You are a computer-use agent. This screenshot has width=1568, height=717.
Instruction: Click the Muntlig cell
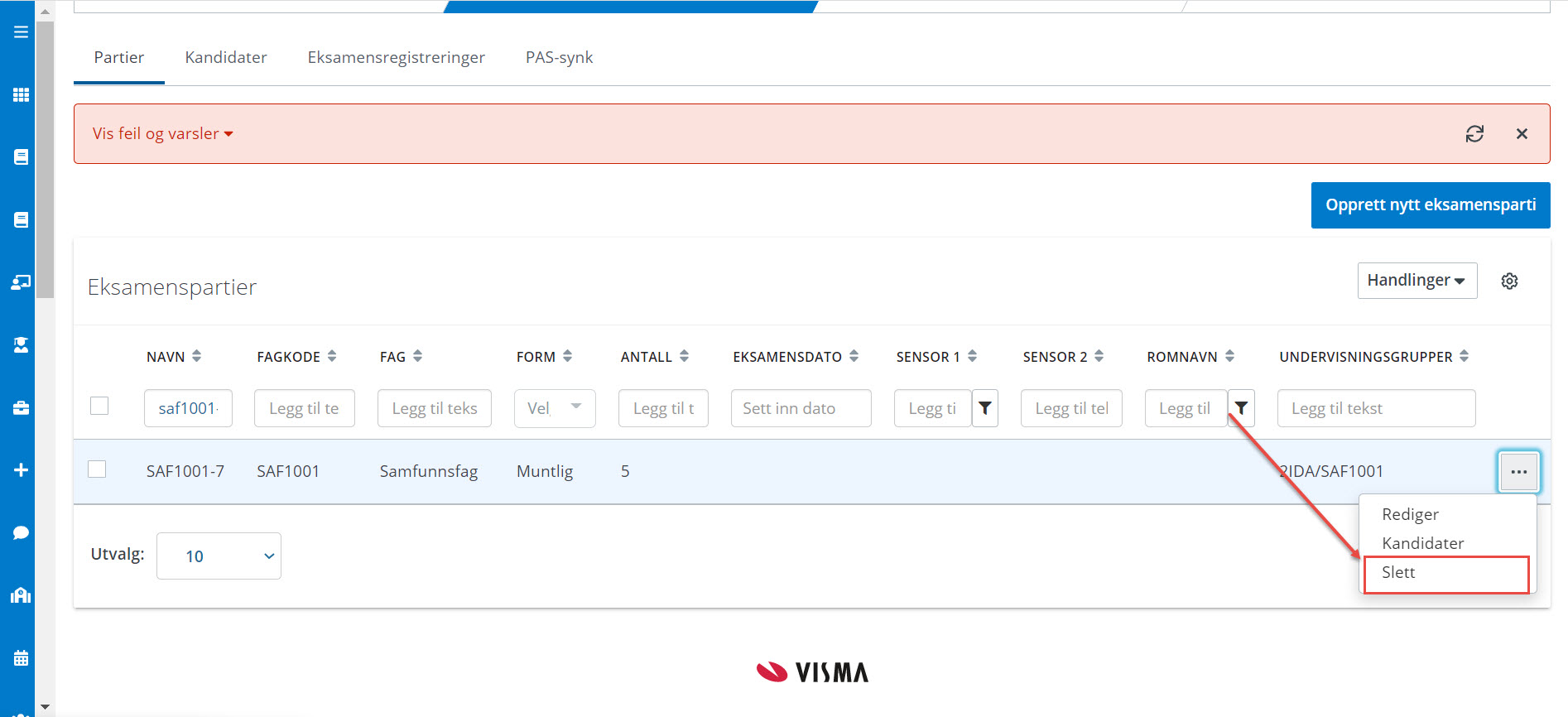pyautogui.click(x=545, y=471)
